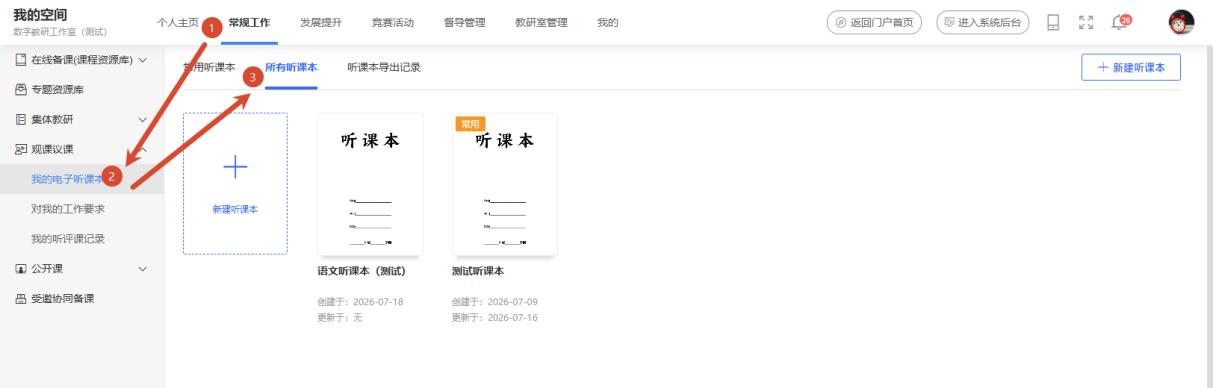The width and height of the screenshot is (1213, 388).
Task: Open the mobile device icon in header
Action: [x=1053, y=22]
